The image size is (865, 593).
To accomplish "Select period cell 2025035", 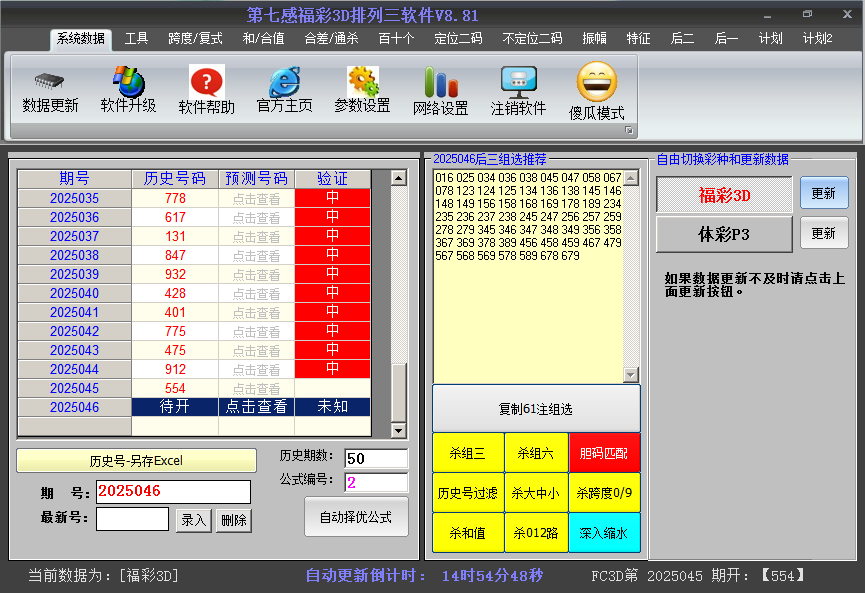I will pyautogui.click(x=74, y=198).
